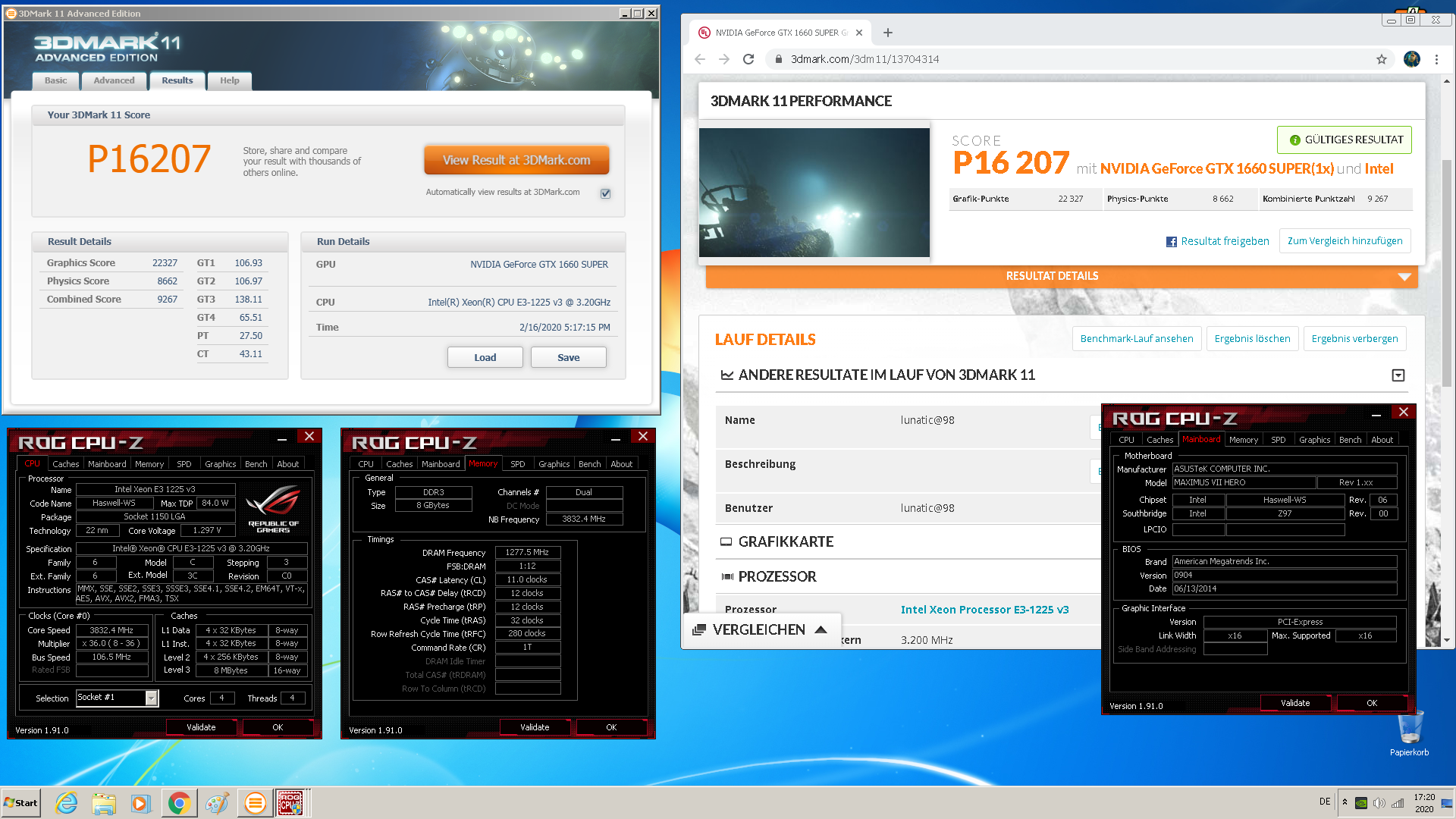Viewport: 1456px width, 819px height.
Task: Reload the Chrome page
Action: point(748,59)
